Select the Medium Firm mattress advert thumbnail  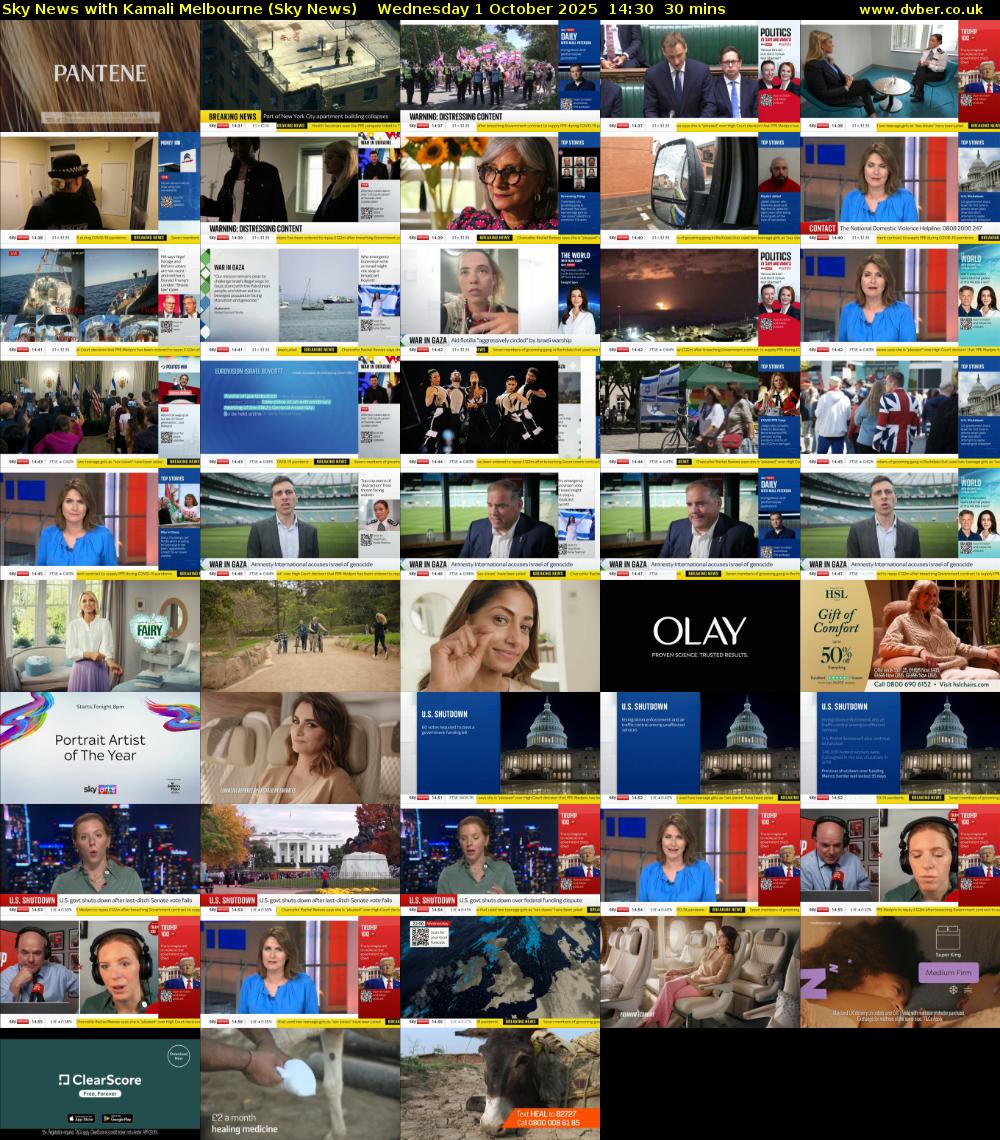tap(900, 972)
